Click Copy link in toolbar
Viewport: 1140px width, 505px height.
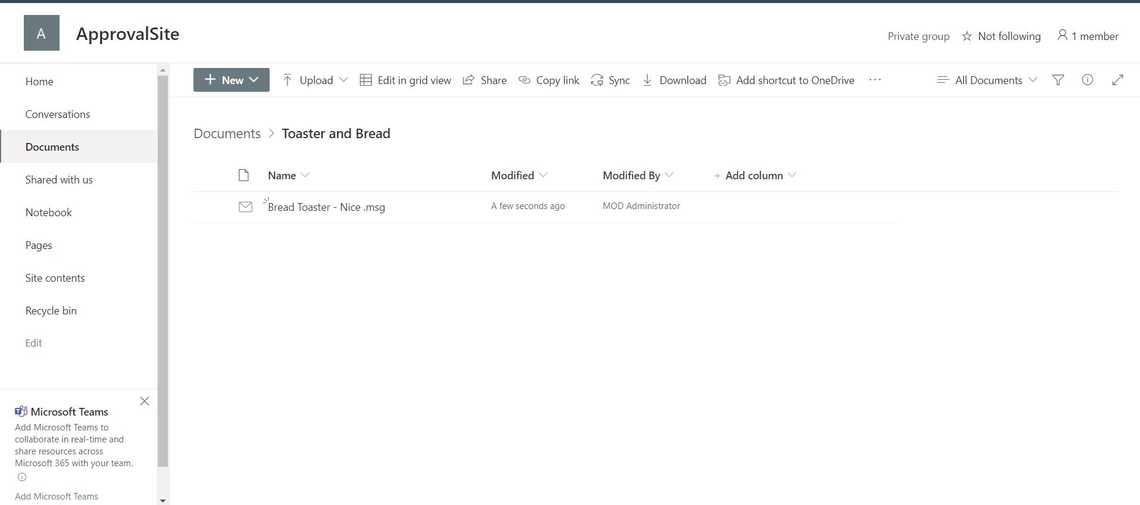coord(549,80)
